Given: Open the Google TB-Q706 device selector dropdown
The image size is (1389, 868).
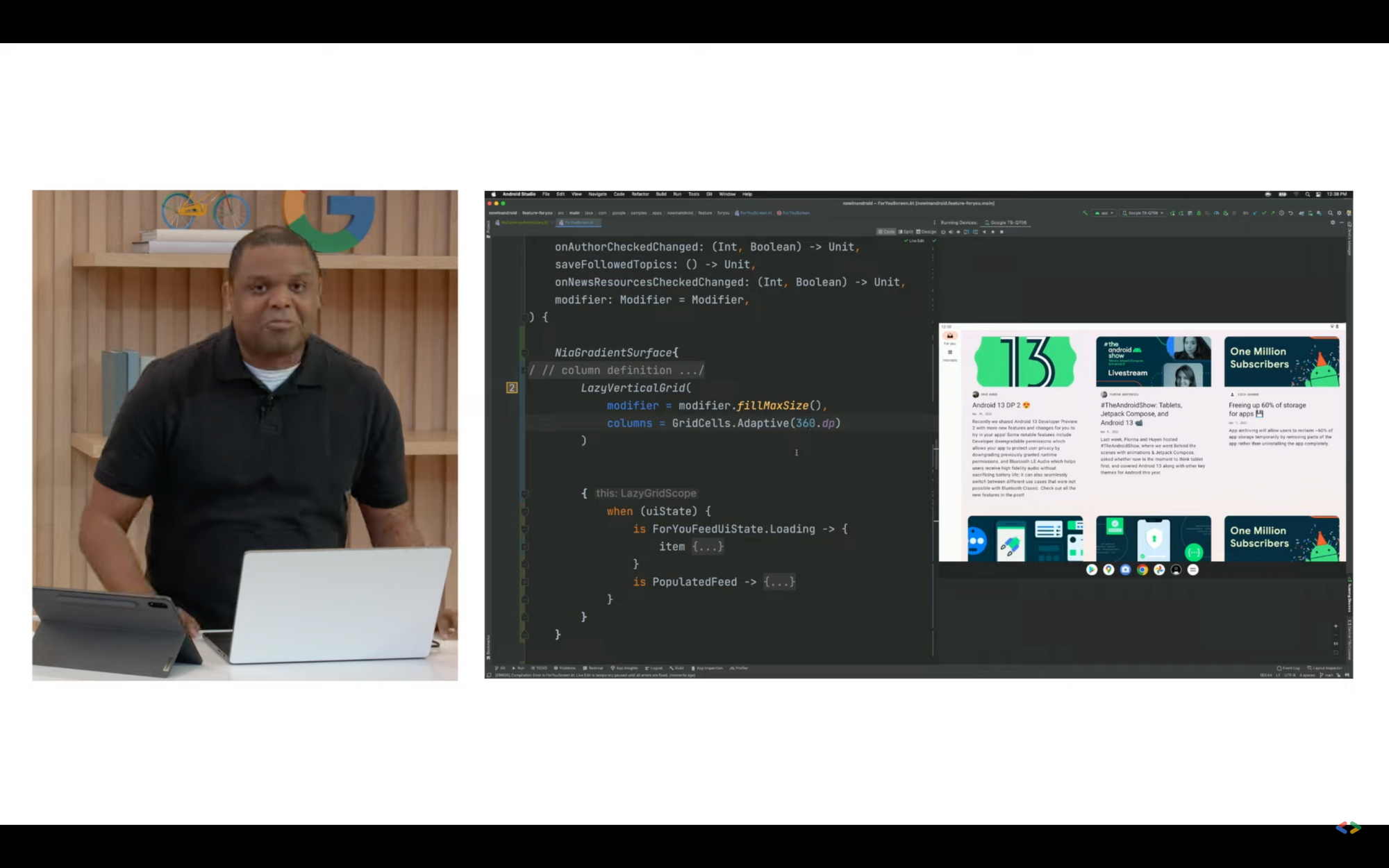Looking at the screenshot, I should click(x=1142, y=213).
